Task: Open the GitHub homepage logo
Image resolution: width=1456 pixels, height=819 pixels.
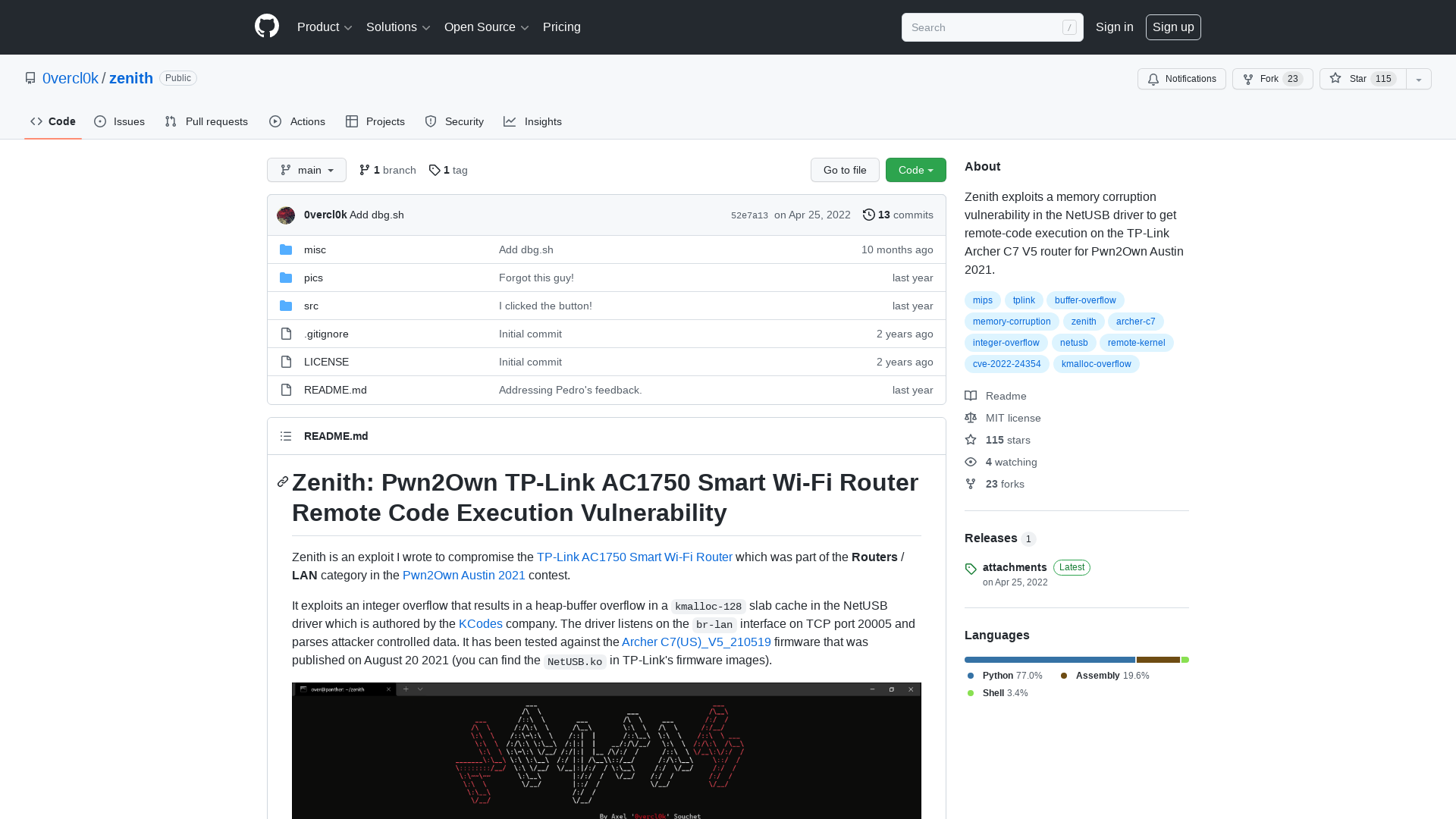Action: pos(267,27)
